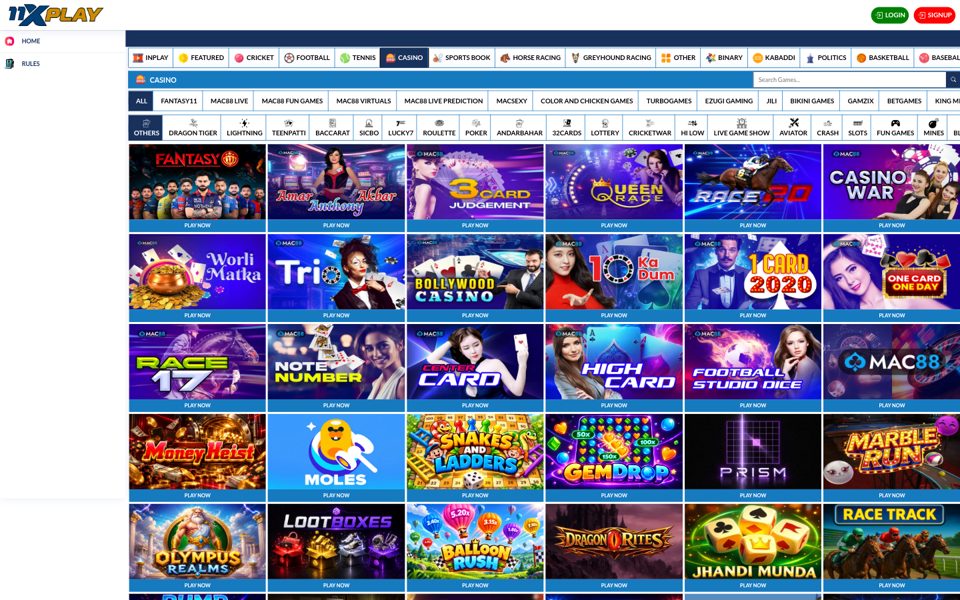Switch to the Tennis tab
Image resolution: width=960 pixels, height=600 pixels.
click(x=358, y=58)
